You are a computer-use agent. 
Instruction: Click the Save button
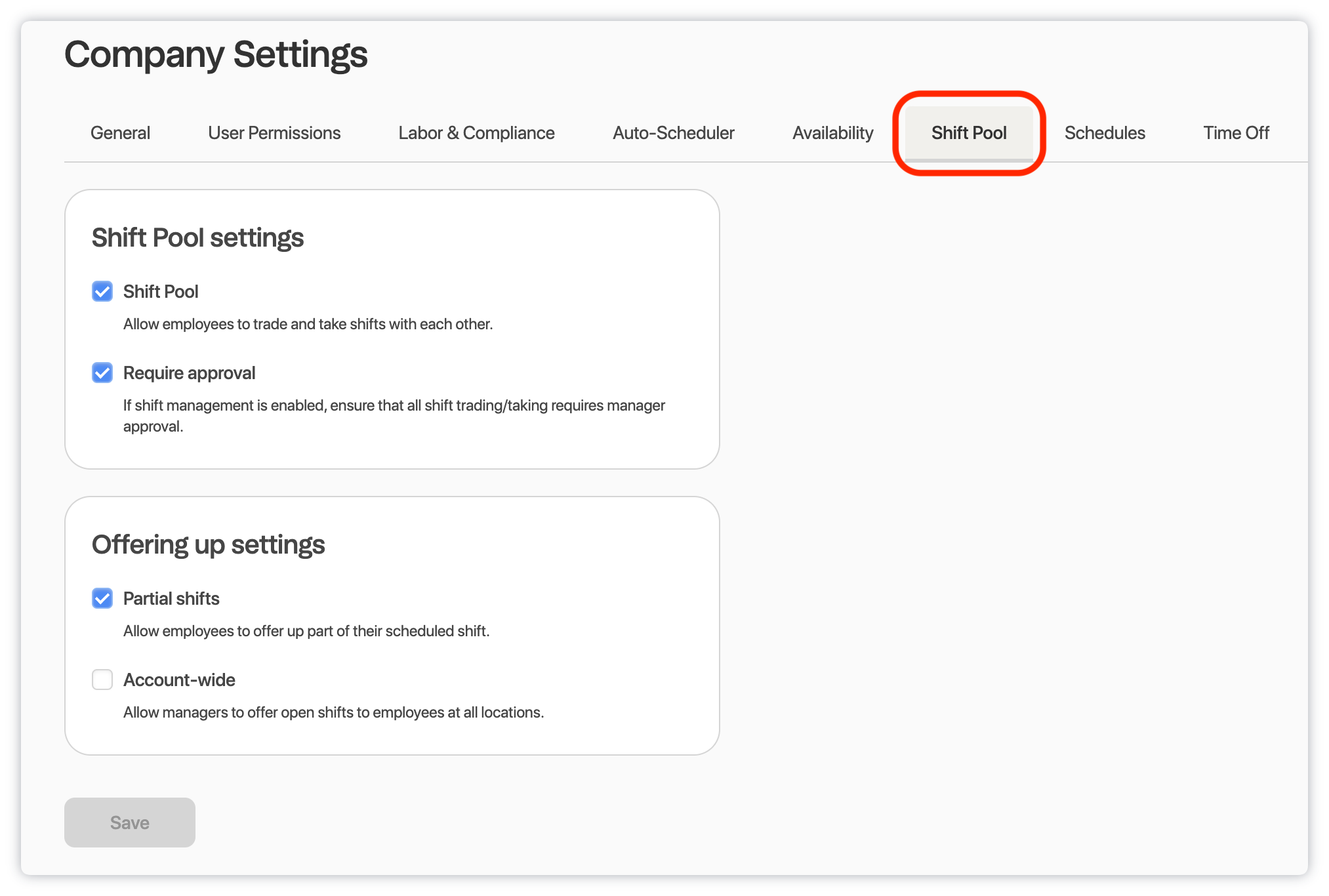pyautogui.click(x=130, y=823)
